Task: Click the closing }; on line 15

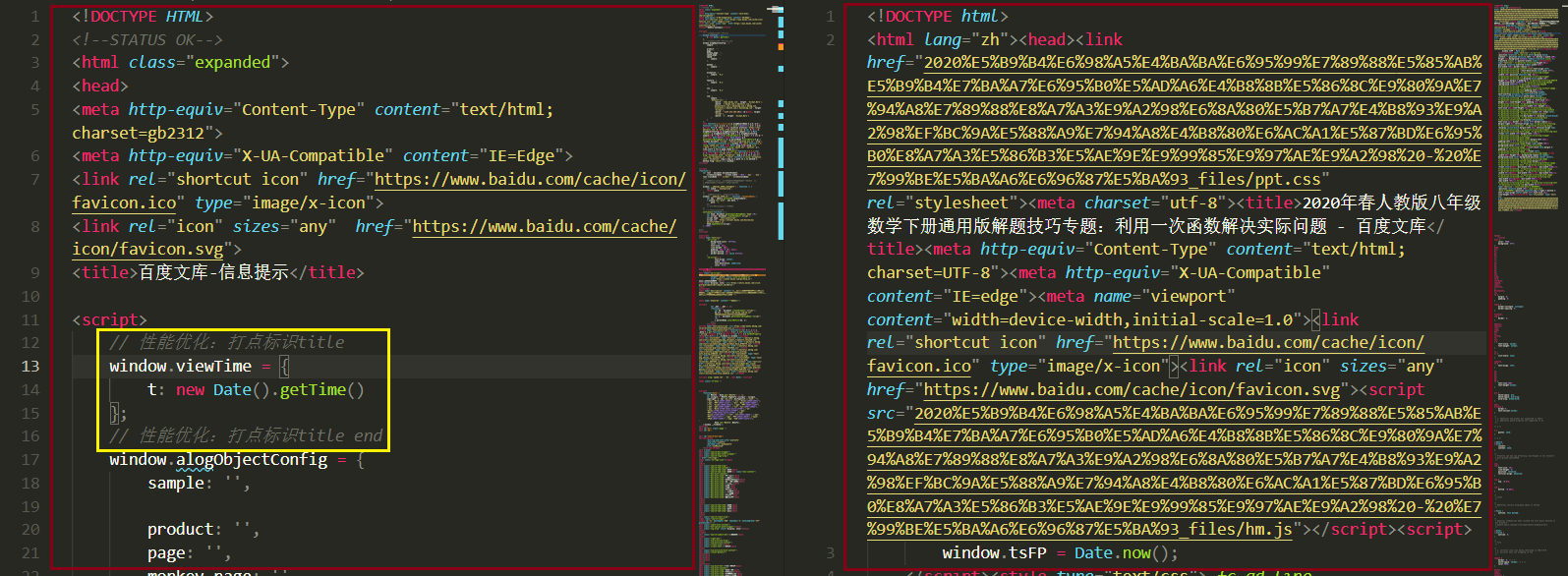Action: [118, 413]
